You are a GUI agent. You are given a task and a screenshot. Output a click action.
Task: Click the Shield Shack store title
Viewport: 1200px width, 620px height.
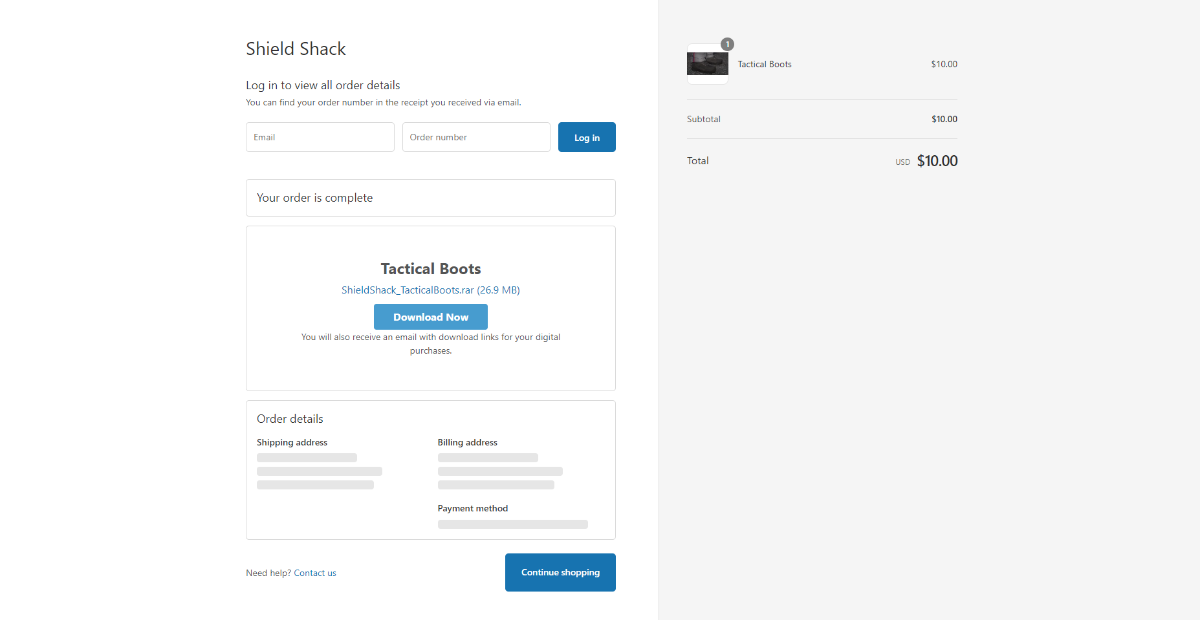[x=296, y=48]
